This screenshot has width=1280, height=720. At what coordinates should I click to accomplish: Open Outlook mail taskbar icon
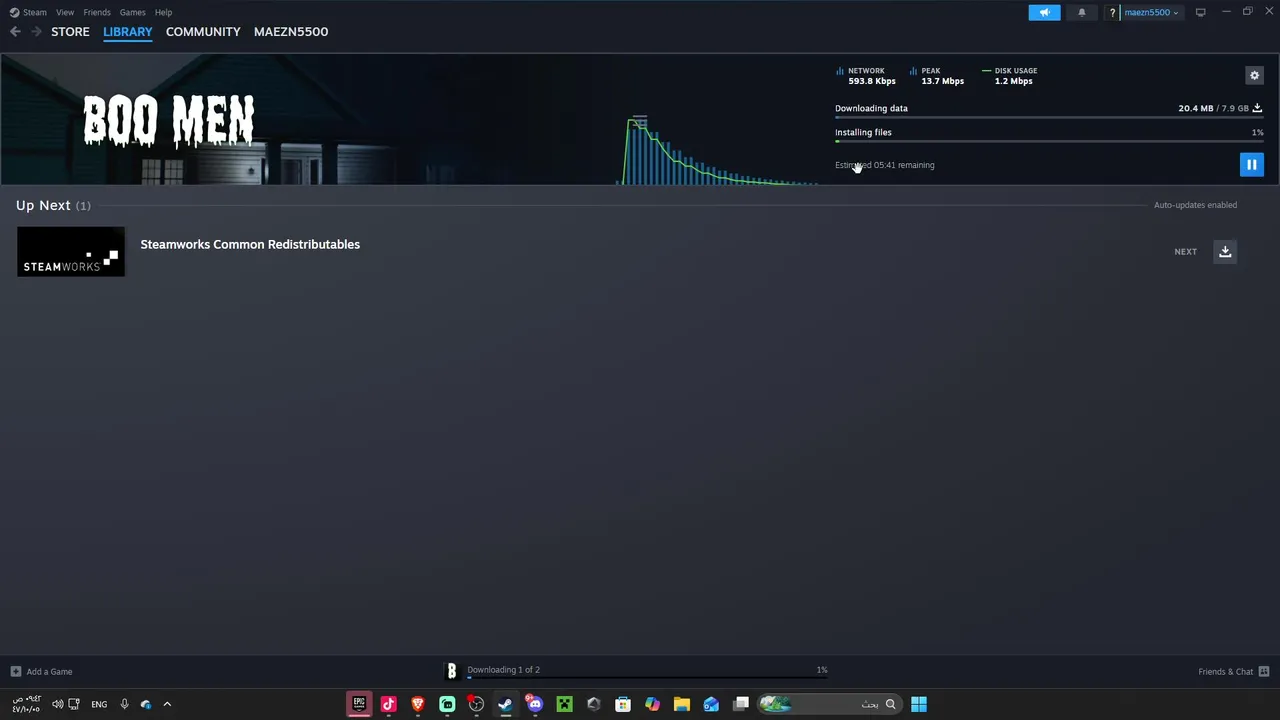coord(711,704)
